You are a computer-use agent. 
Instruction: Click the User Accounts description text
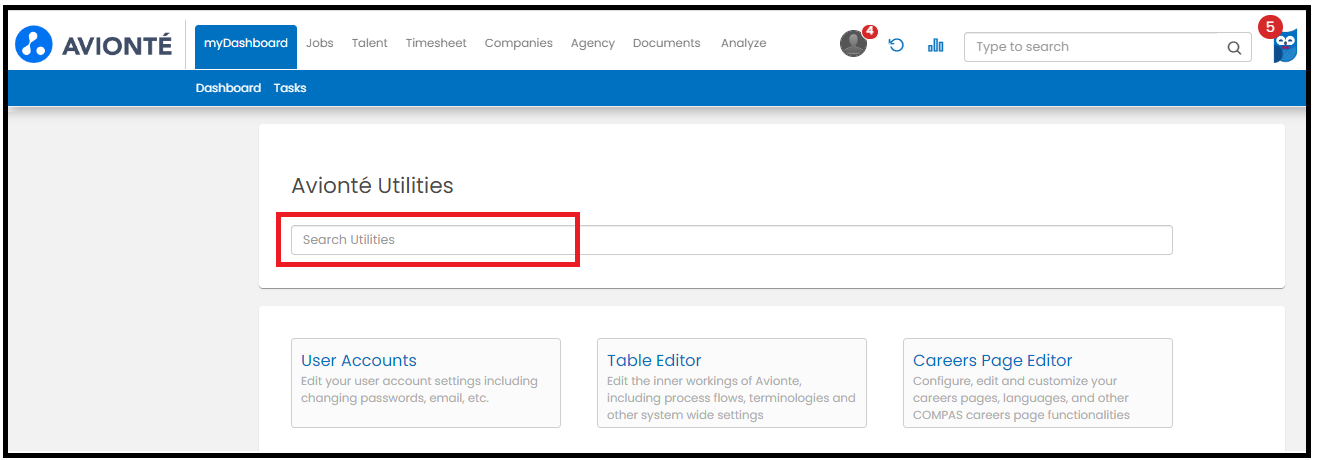click(420, 389)
